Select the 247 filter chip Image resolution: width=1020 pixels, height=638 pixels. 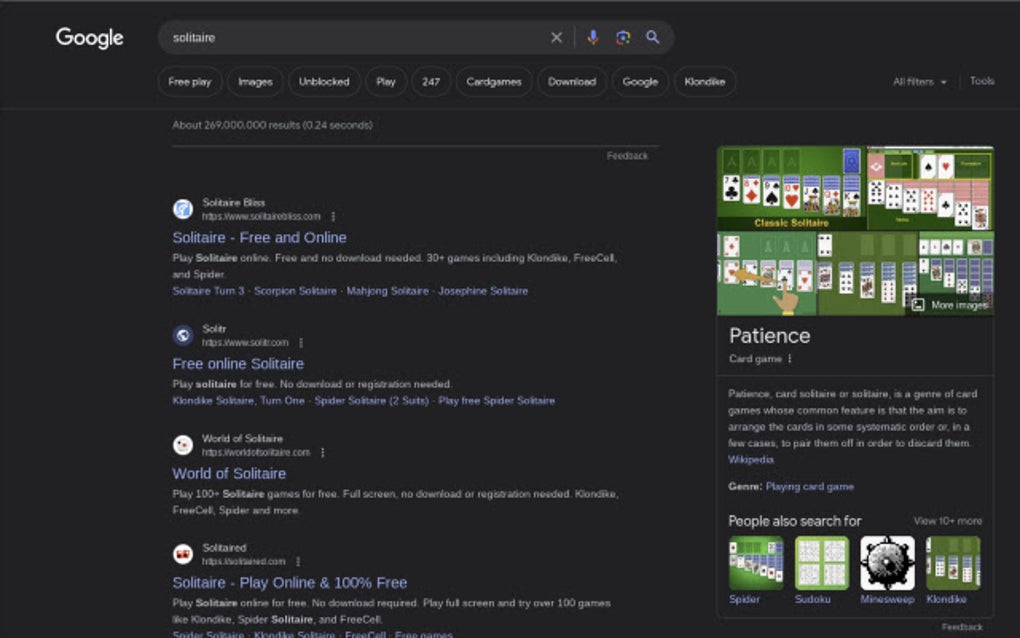click(x=431, y=82)
